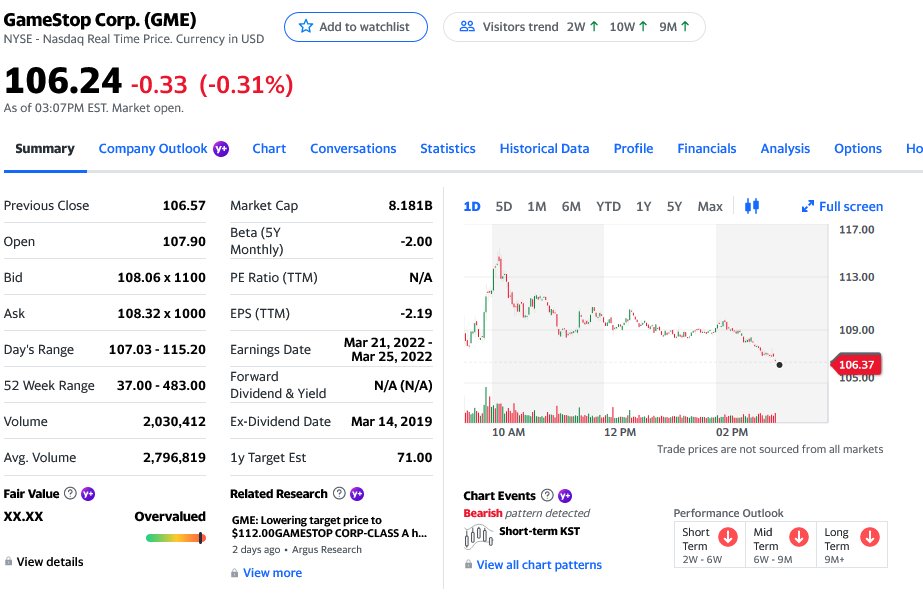923x593 pixels.
Task: Click the Ex-Dividend Date Mar 14, 2019
Action: pos(391,422)
